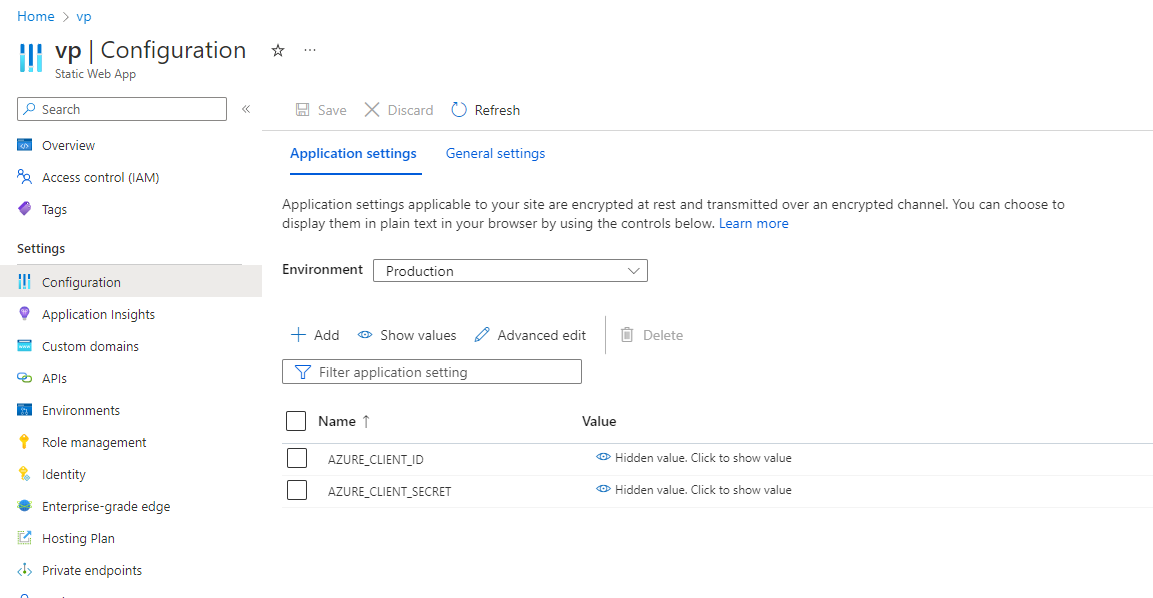The height and width of the screenshot is (598, 1153).
Task: Open the more options ellipsis menu
Action: [x=310, y=50]
